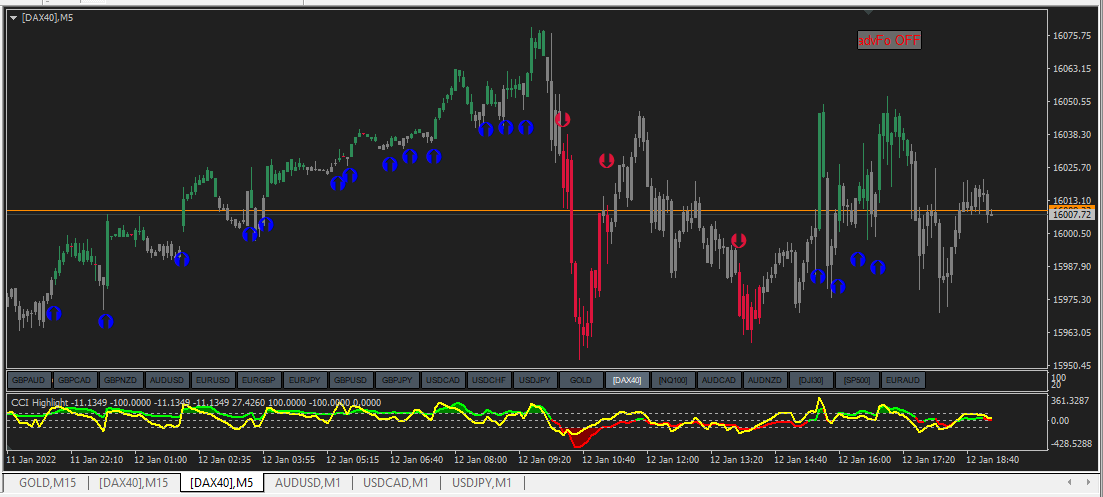Click the 361.3287 indicator scale value

1072,401
